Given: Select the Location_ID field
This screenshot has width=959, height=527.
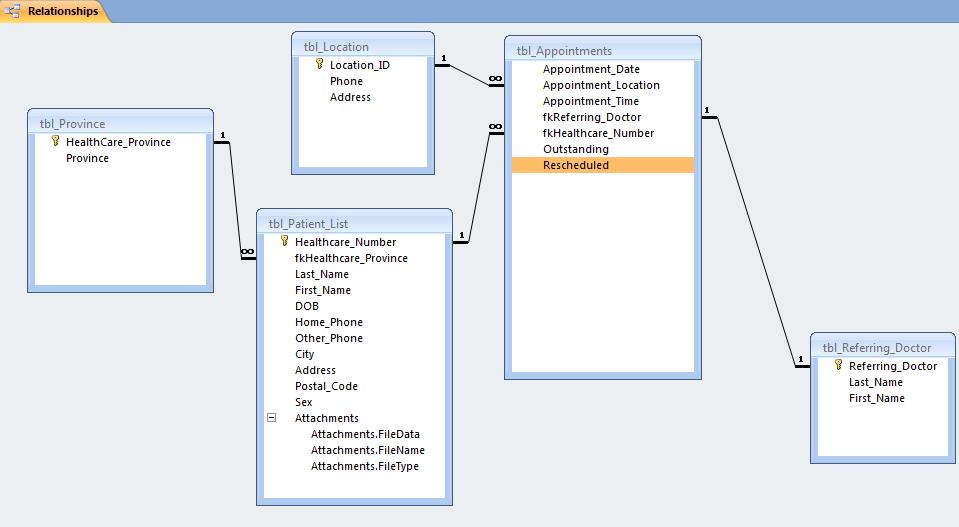Looking at the screenshot, I should [363, 65].
